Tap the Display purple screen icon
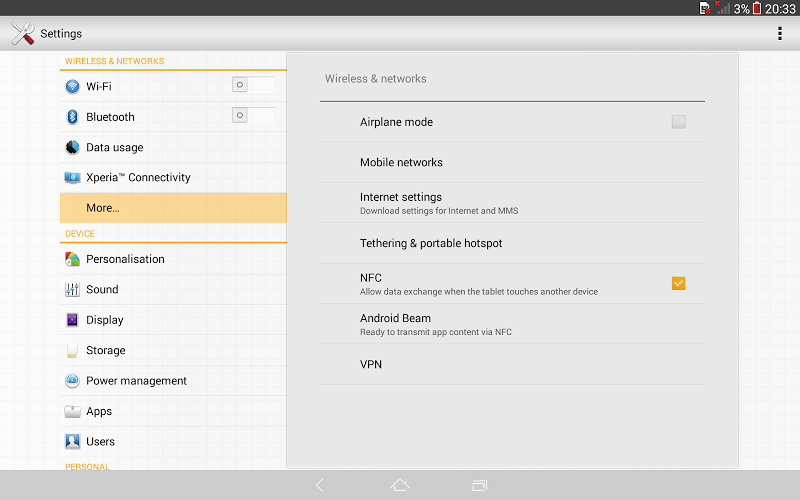Image resolution: width=800 pixels, height=500 pixels. pyautogui.click(x=72, y=320)
